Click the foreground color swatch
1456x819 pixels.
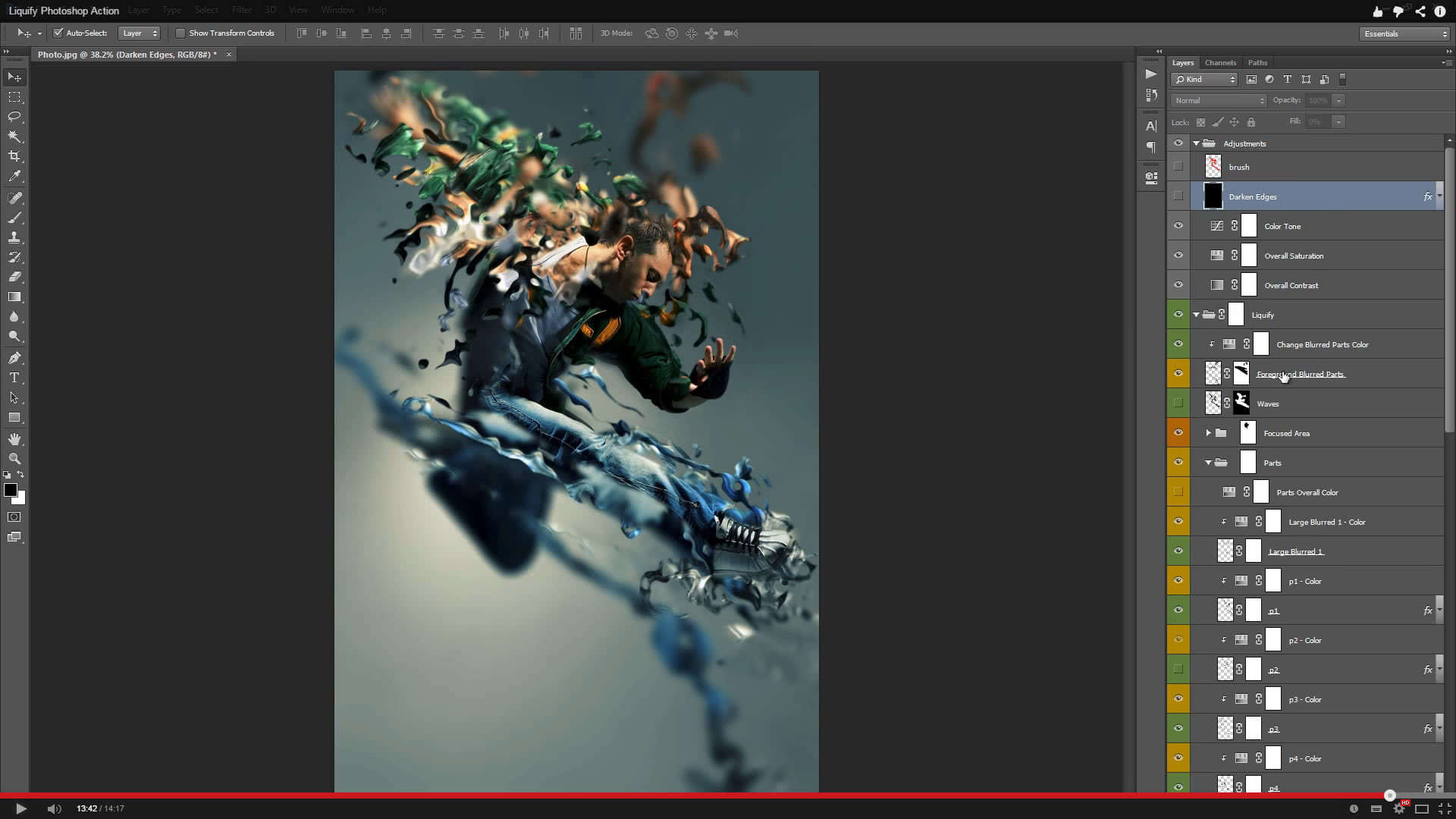[x=11, y=490]
